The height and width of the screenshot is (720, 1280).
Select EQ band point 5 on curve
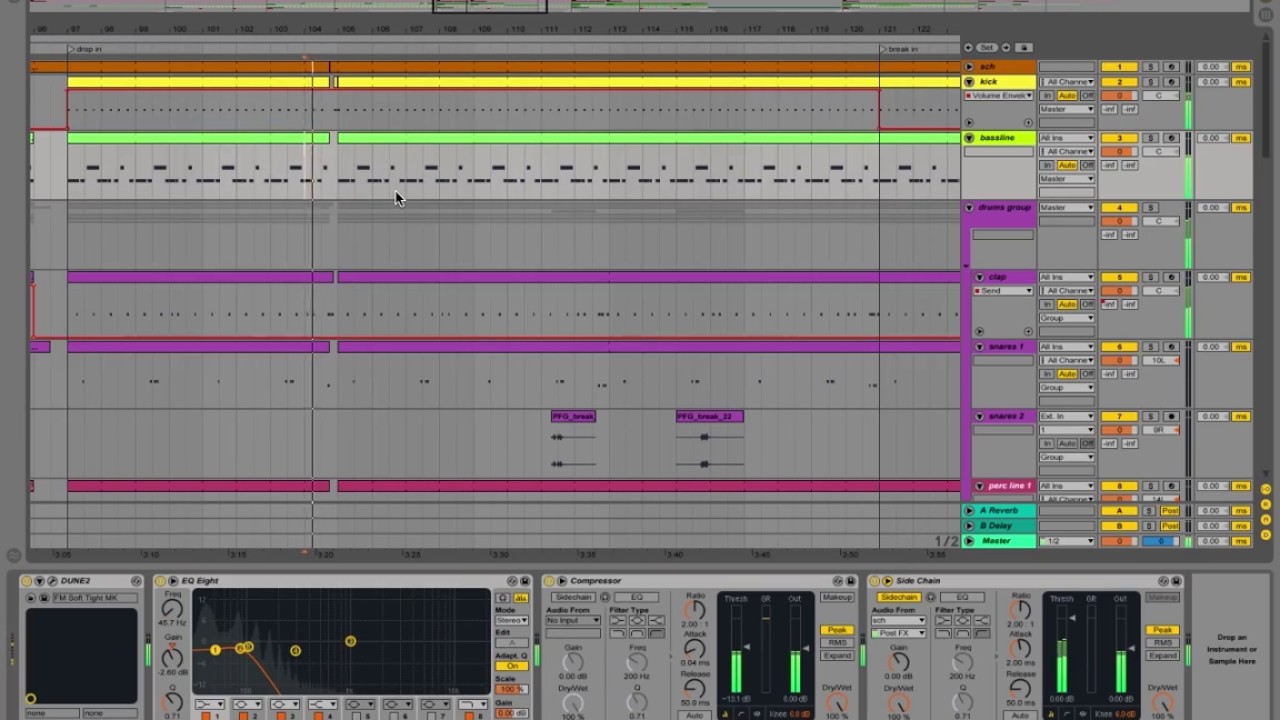tap(350, 641)
